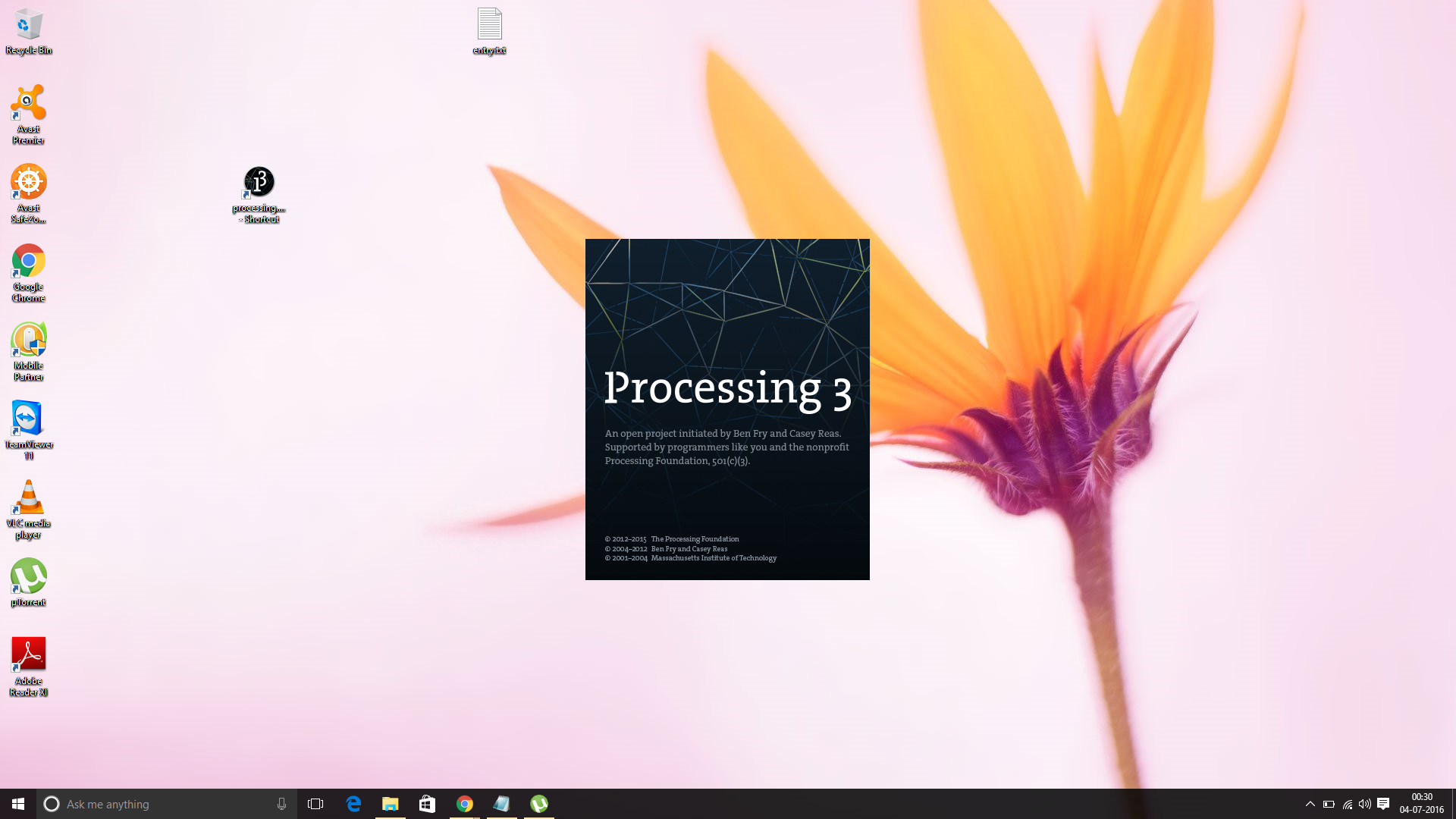Open VLC media player shortcut
Screen dimensions: 1456x819
click(28, 498)
